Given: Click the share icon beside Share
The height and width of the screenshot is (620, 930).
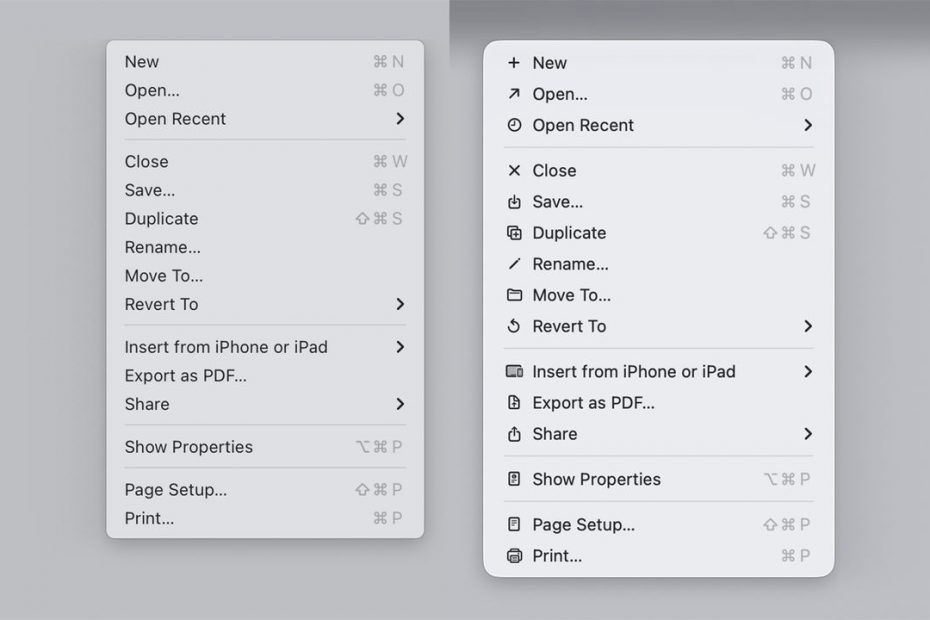Looking at the screenshot, I should click(x=514, y=435).
